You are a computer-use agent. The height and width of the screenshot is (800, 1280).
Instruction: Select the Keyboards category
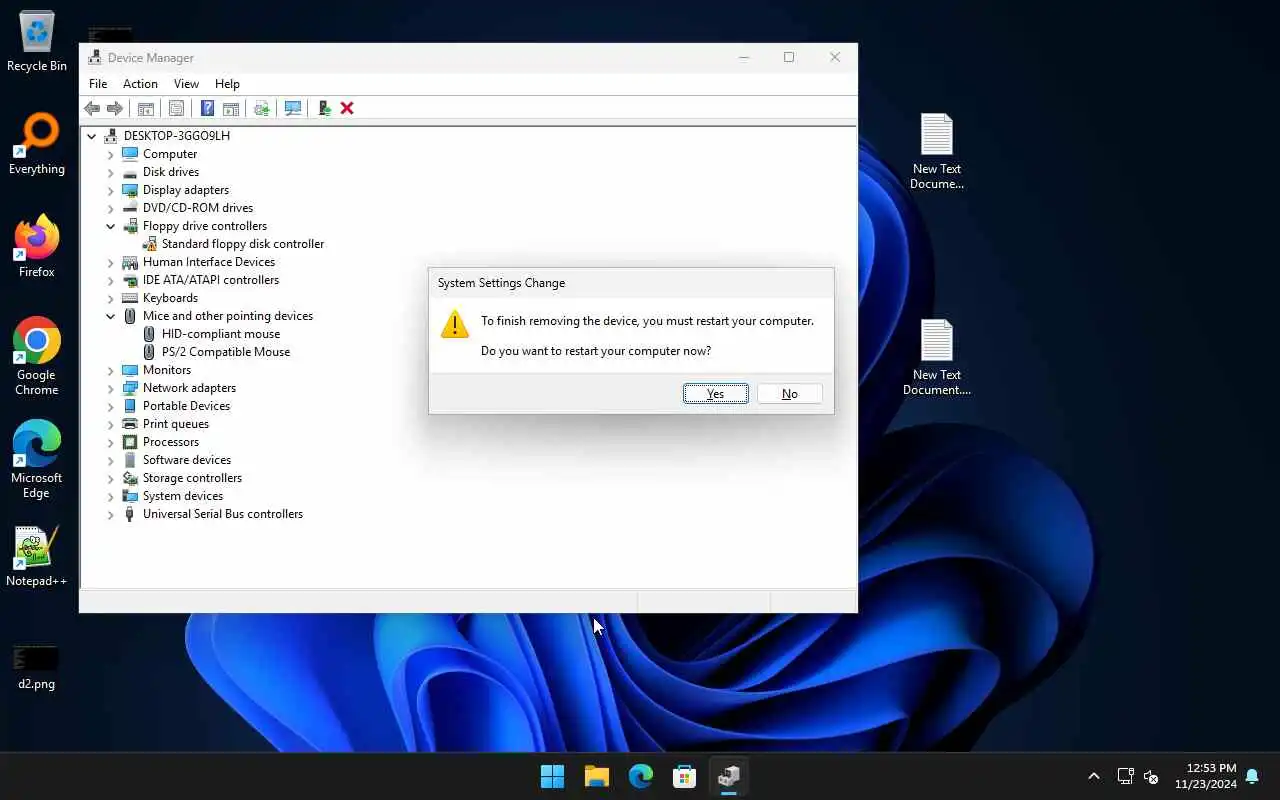point(170,298)
